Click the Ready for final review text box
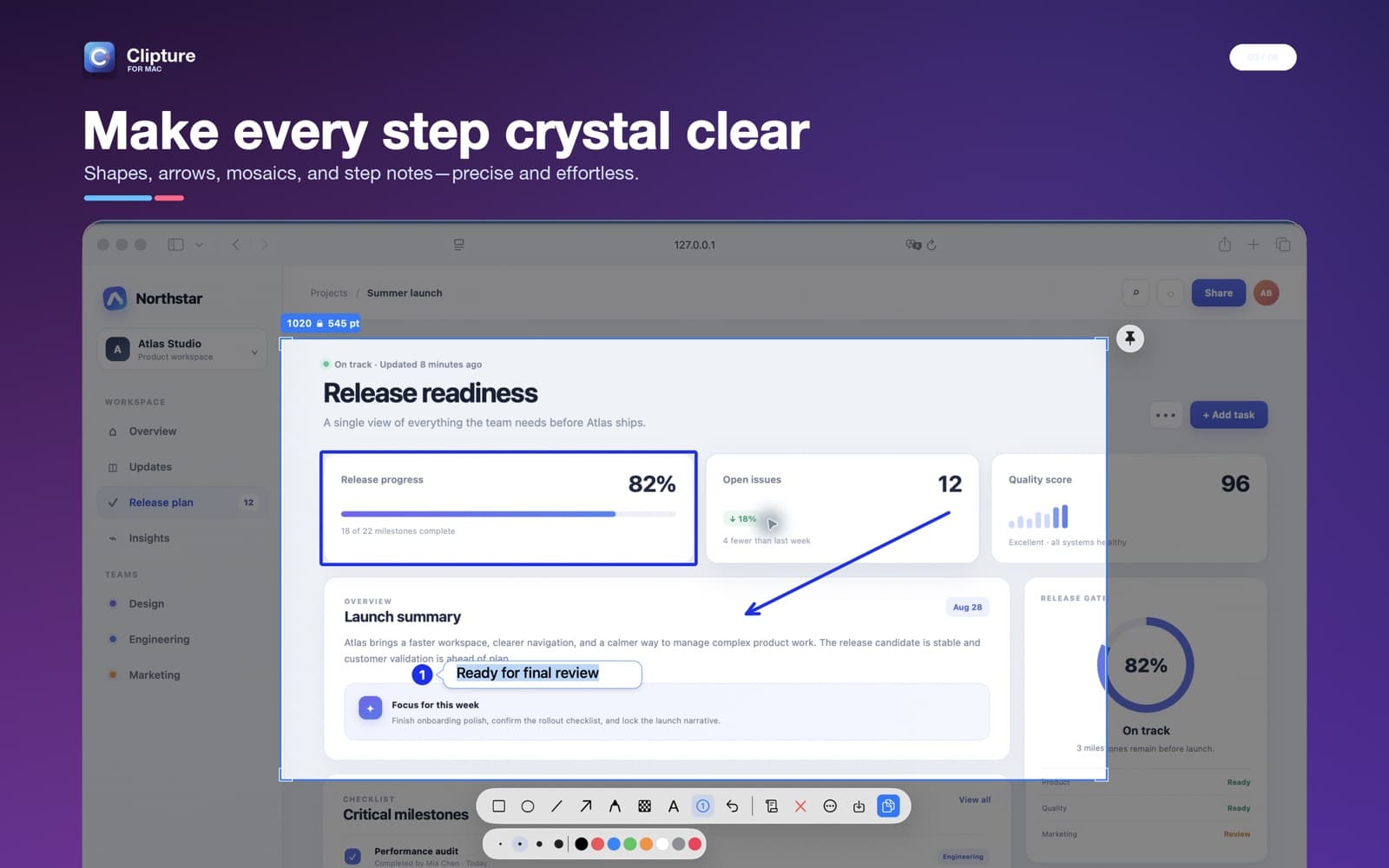This screenshot has width=1389, height=868. click(x=543, y=674)
